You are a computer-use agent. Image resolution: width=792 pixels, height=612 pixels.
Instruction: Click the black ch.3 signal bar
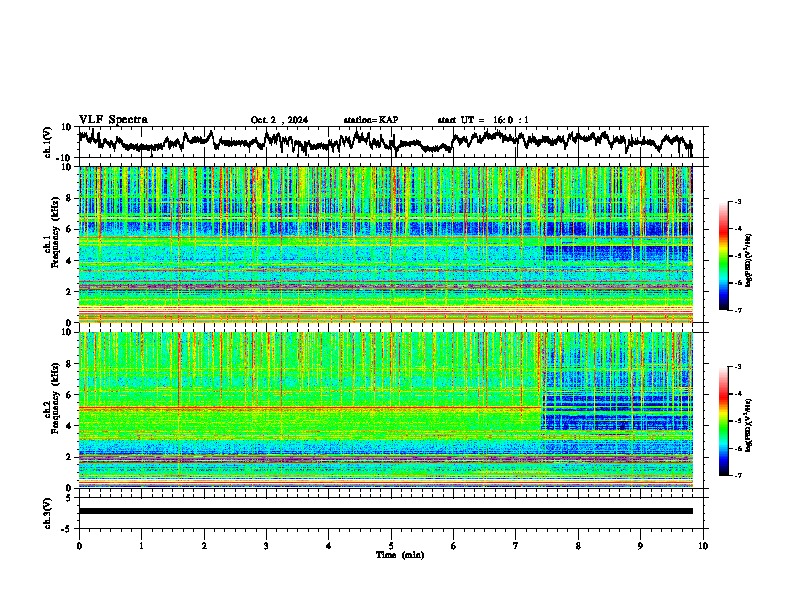[x=385, y=511]
